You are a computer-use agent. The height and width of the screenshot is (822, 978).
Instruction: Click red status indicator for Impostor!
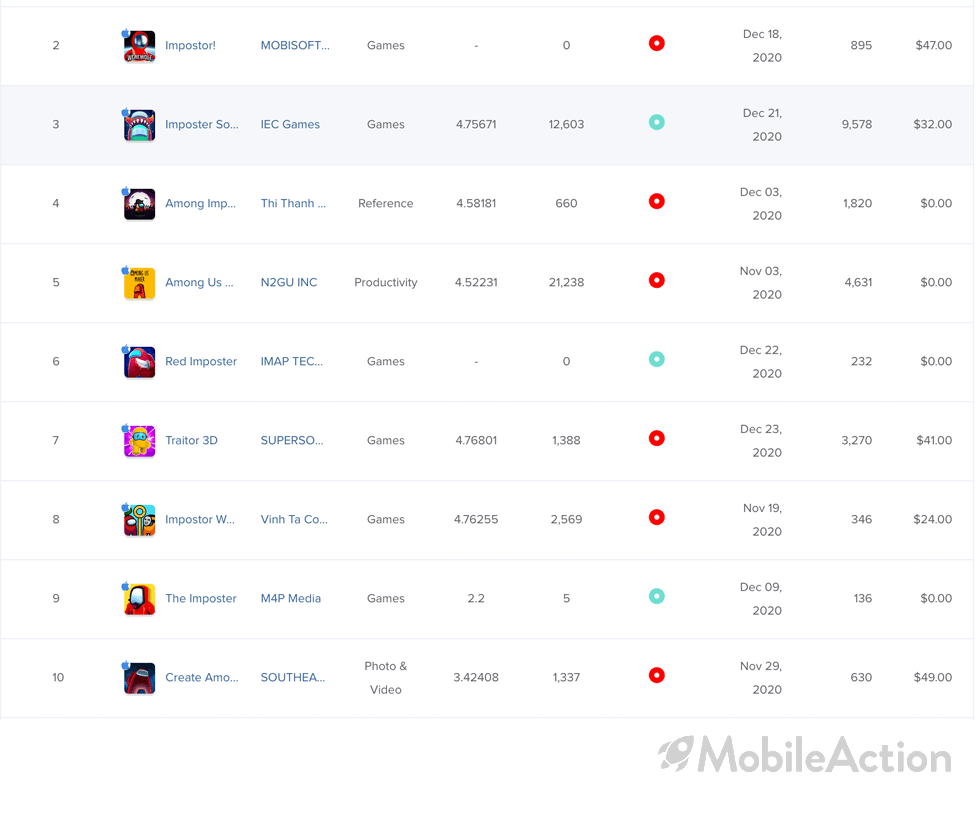click(x=656, y=43)
